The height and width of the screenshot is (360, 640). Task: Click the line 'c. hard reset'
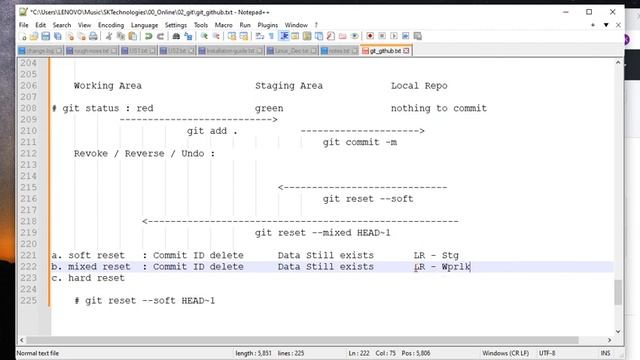pos(88,278)
